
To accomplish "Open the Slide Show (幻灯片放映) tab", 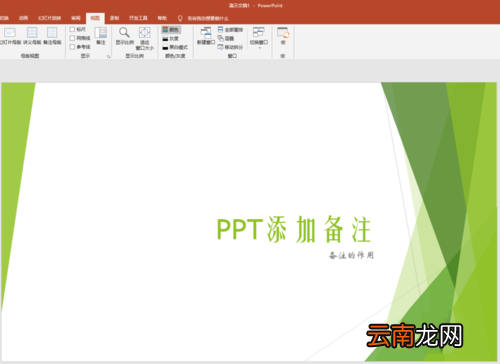I will 50,18.
